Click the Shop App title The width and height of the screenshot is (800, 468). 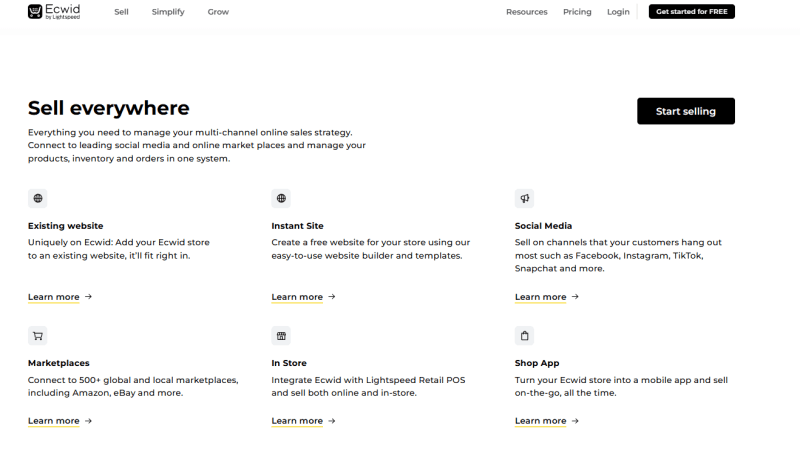pyautogui.click(x=537, y=363)
